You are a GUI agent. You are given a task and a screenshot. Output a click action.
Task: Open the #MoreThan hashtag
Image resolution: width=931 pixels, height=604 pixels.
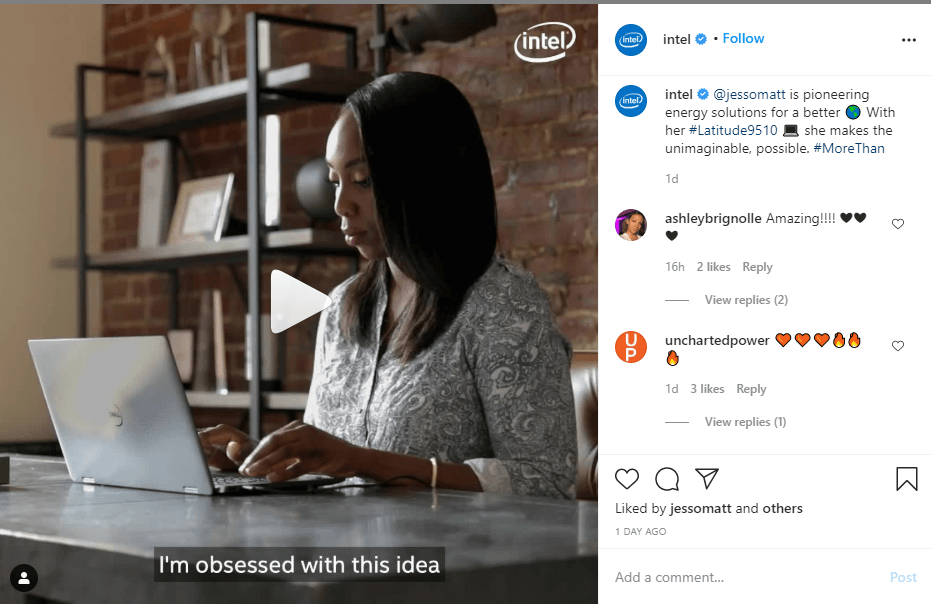pos(848,148)
